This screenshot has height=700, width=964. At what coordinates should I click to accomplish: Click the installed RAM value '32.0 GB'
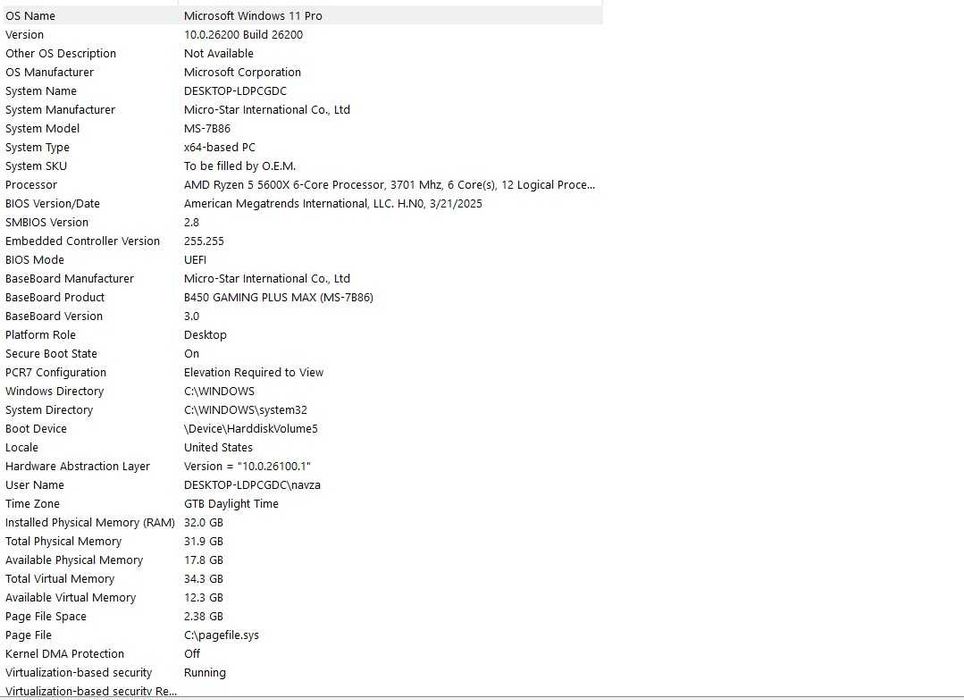pos(203,522)
